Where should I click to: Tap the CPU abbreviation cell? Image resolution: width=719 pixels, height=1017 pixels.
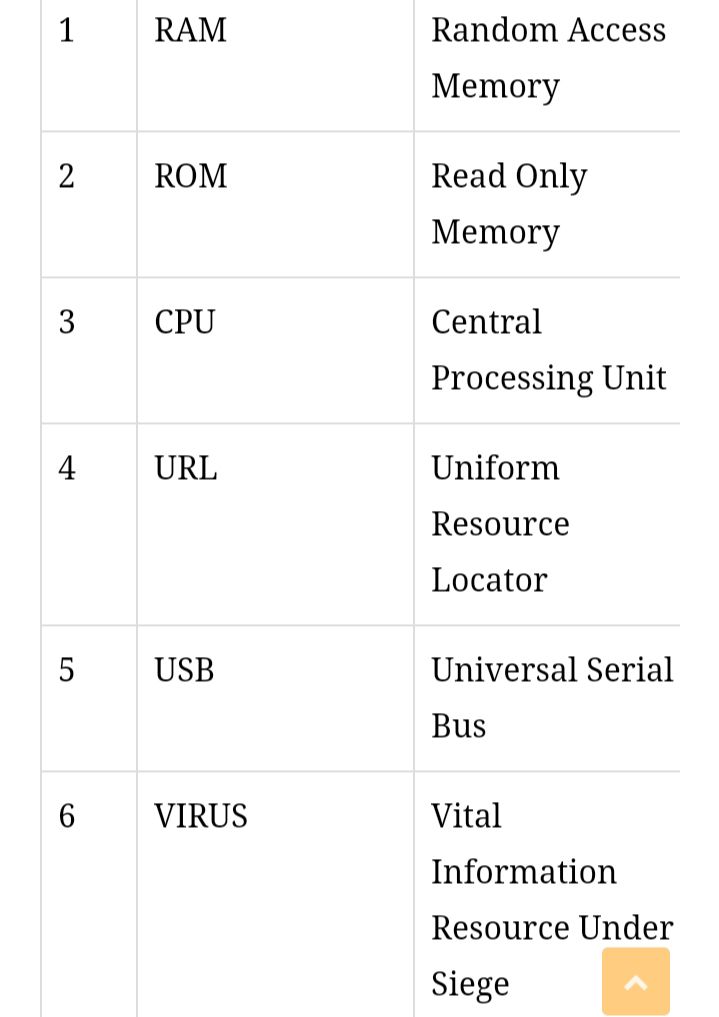(x=185, y=322)
